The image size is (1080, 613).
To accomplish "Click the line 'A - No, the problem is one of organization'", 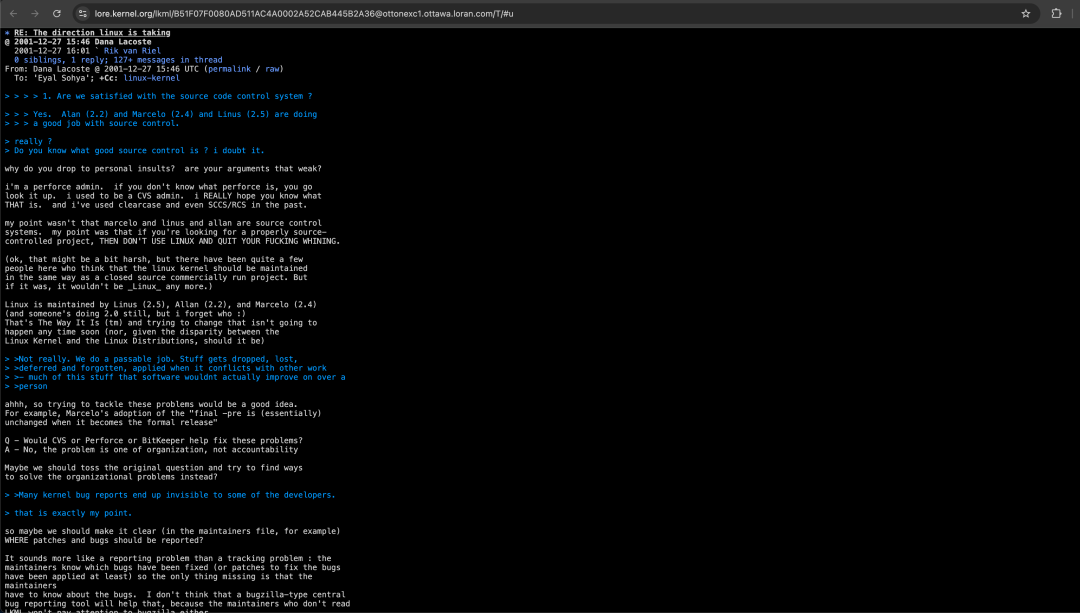I will [152, 450].
